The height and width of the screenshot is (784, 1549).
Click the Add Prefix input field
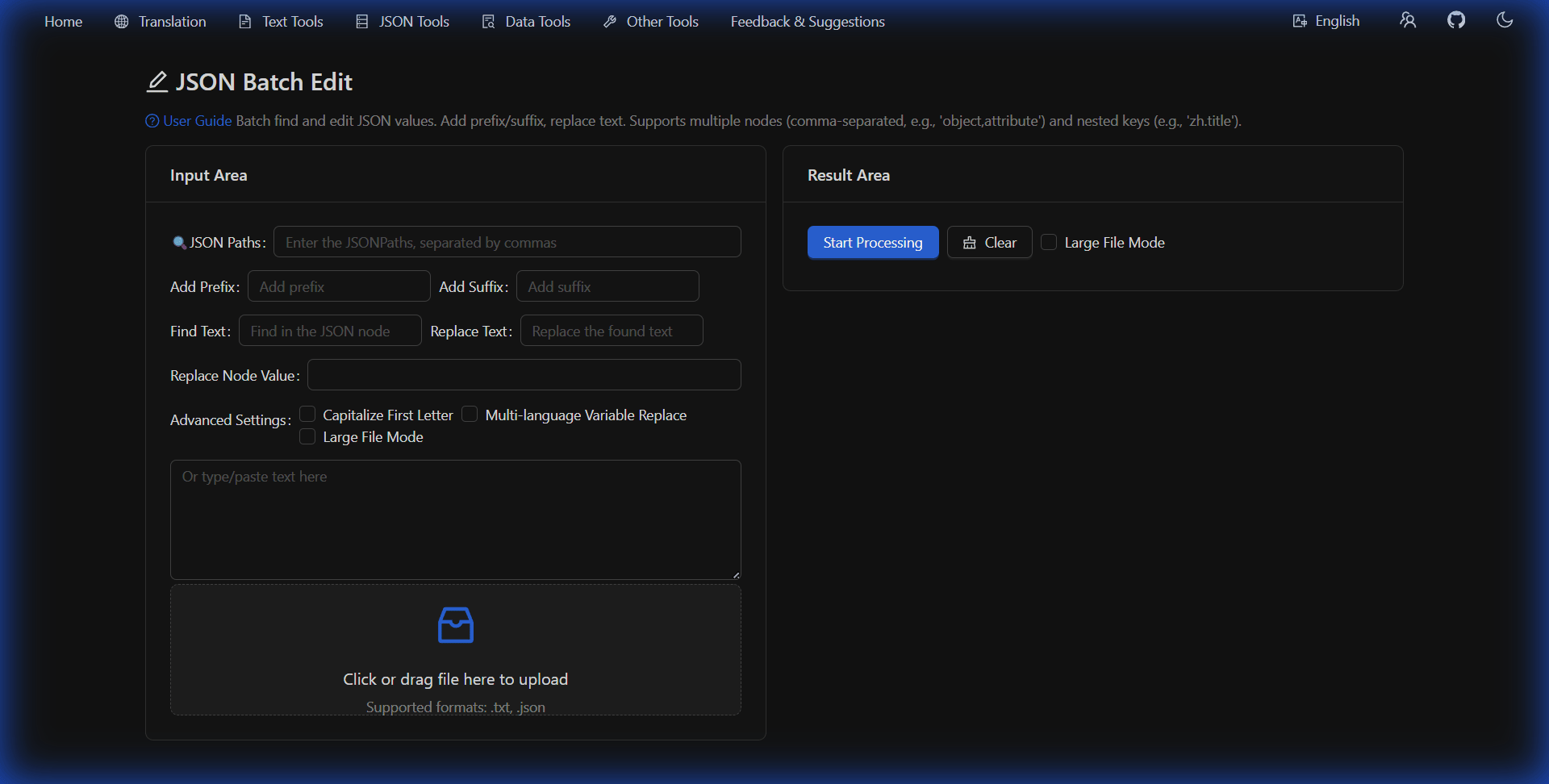(x=339, y=286)
